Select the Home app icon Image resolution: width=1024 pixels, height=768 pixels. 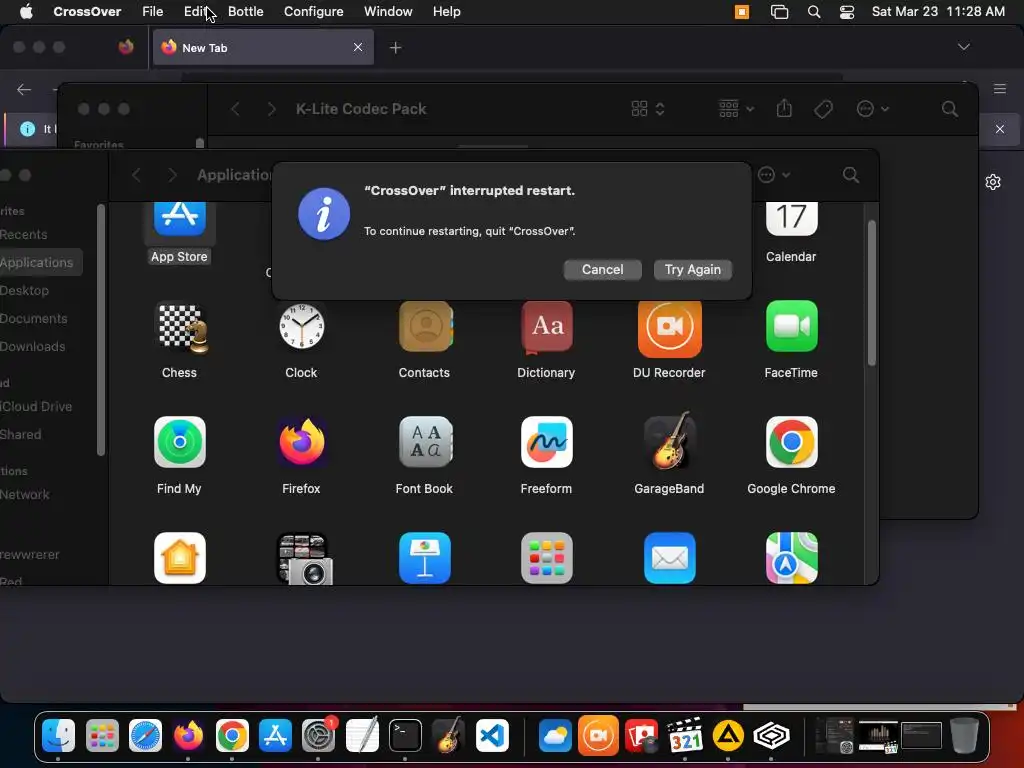[180, 558]
